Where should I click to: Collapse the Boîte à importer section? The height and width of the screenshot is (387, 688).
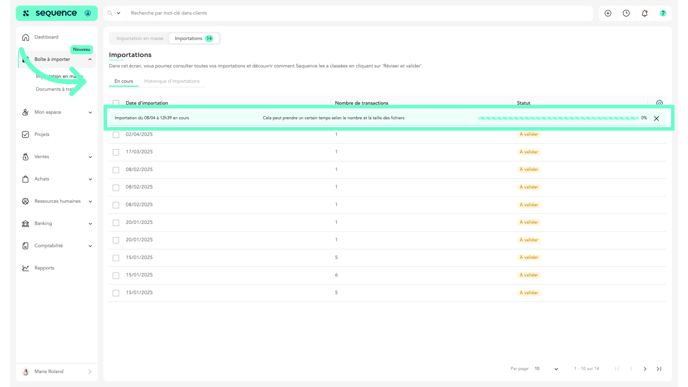tap(90, 59)
